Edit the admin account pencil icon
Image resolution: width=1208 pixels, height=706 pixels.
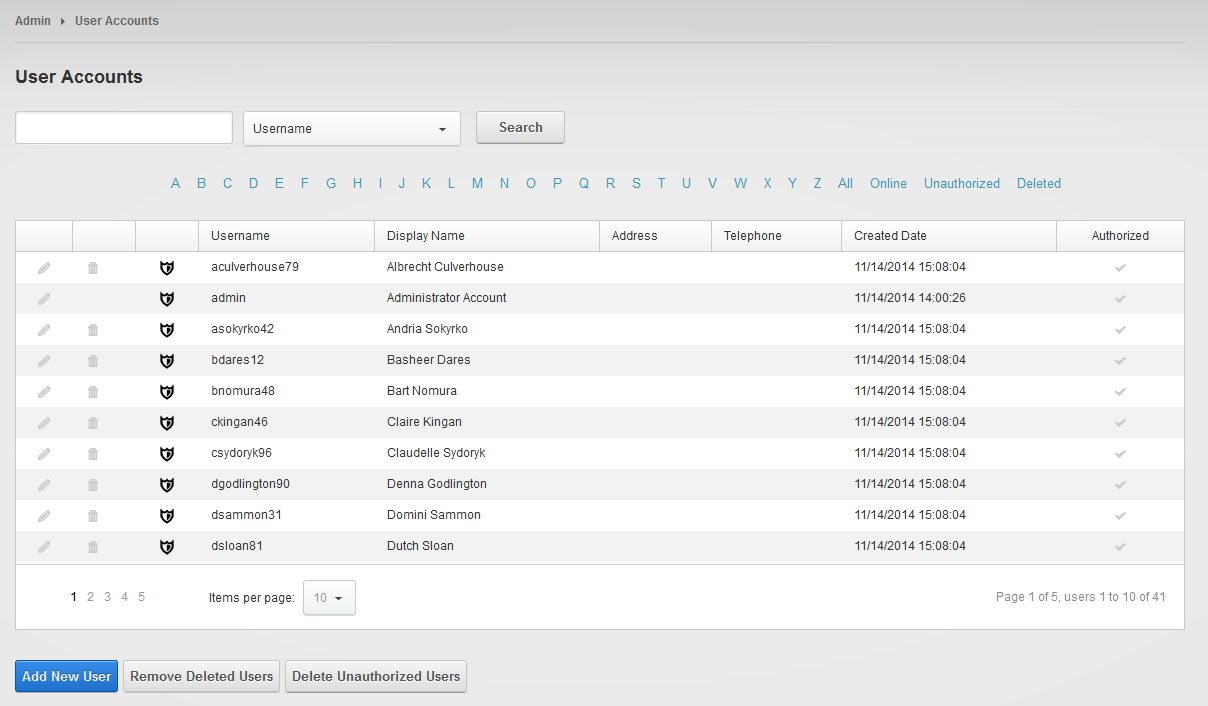click(44, 299)
